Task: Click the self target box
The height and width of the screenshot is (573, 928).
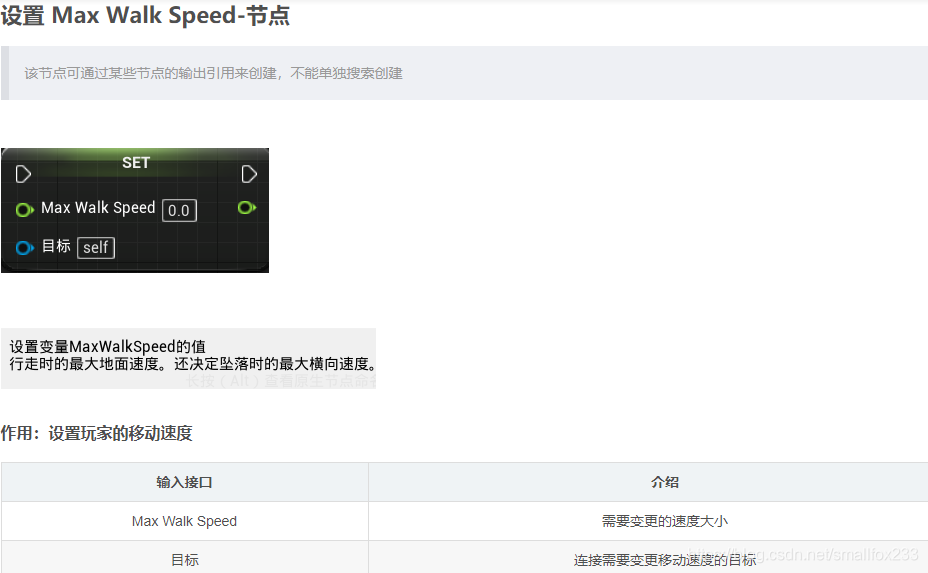Action: click(x=96, y=247)
